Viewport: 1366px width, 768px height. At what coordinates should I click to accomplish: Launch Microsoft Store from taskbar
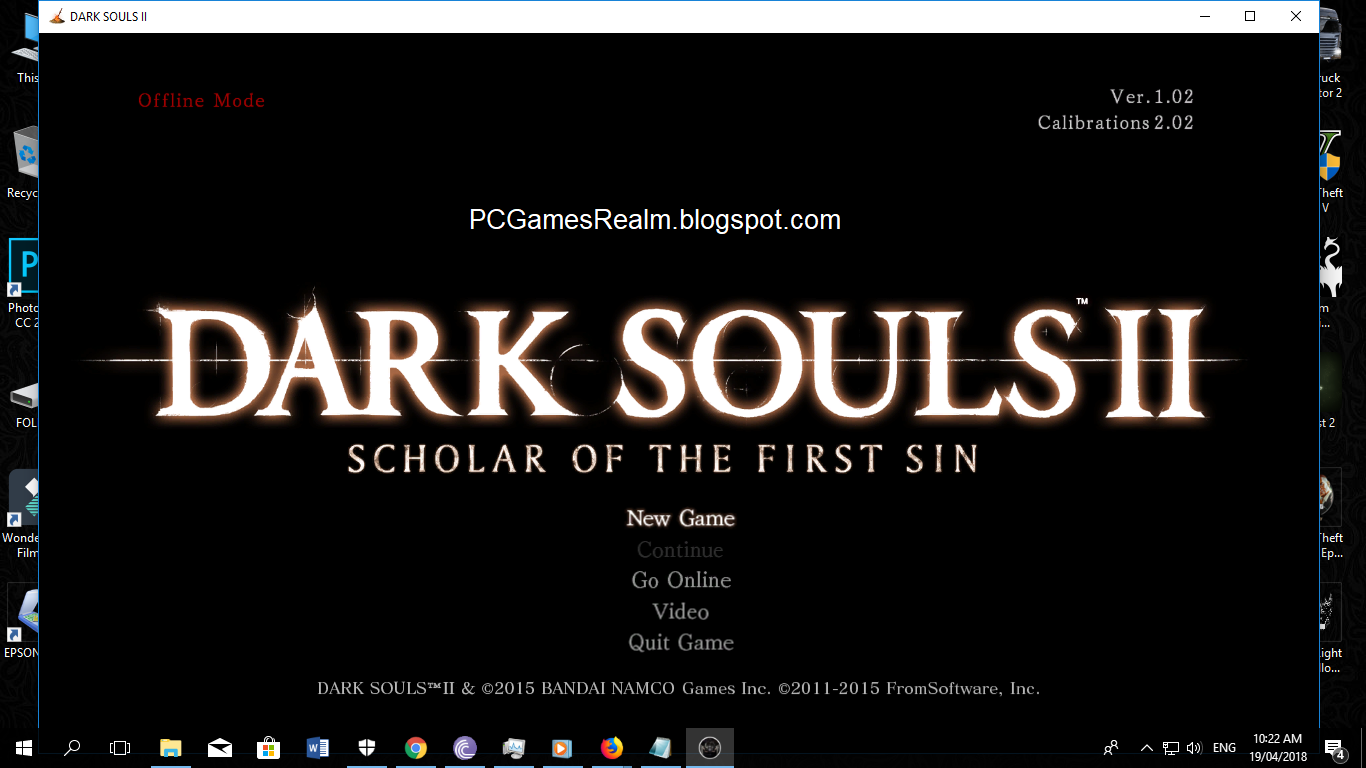point(268,748)
